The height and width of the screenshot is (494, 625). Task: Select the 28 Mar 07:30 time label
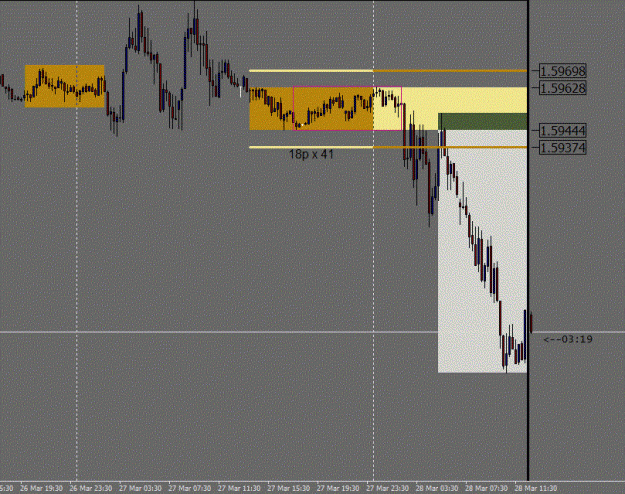tap(486, 488)
